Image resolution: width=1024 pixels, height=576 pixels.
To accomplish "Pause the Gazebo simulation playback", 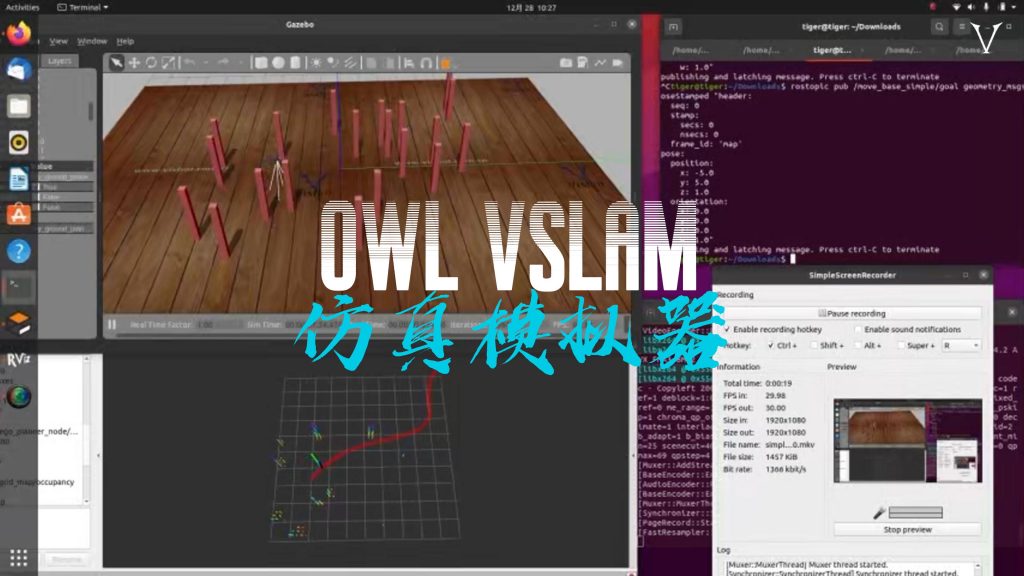I will click(x=113, y=324).
